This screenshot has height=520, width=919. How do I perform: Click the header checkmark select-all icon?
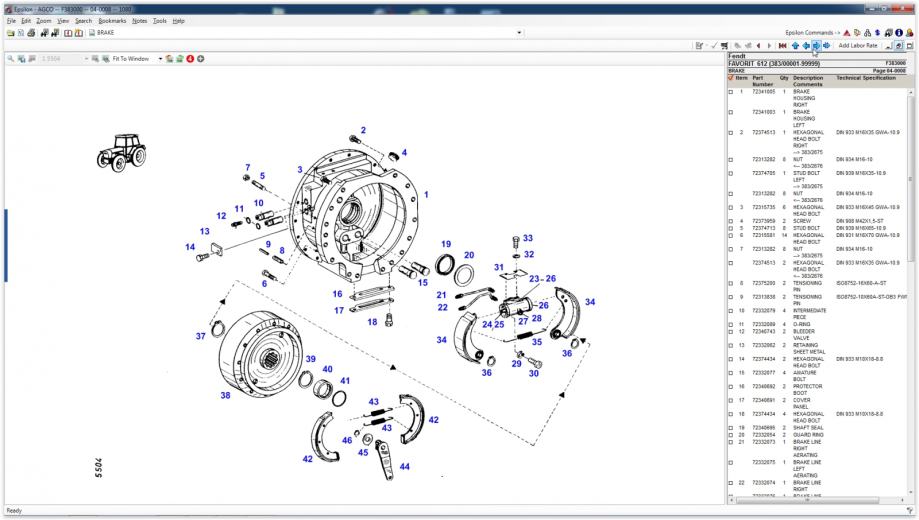(731, 77)
